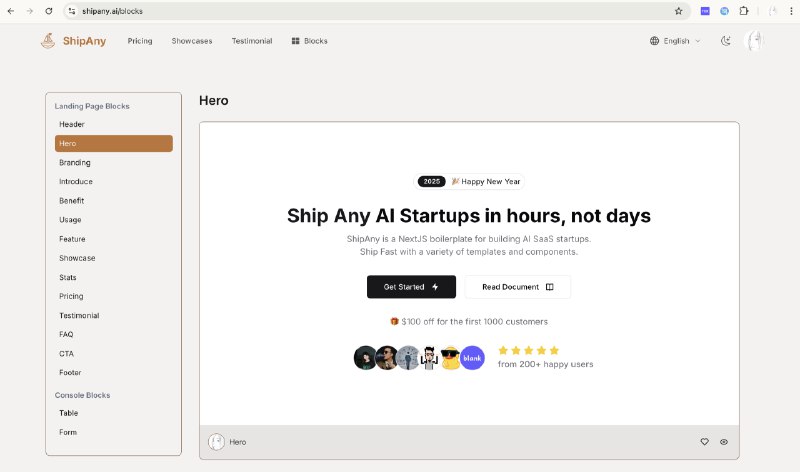This screenshot has width=800, height=472.
Task: Select Branding in the sidebar
Action: point(114,162)
